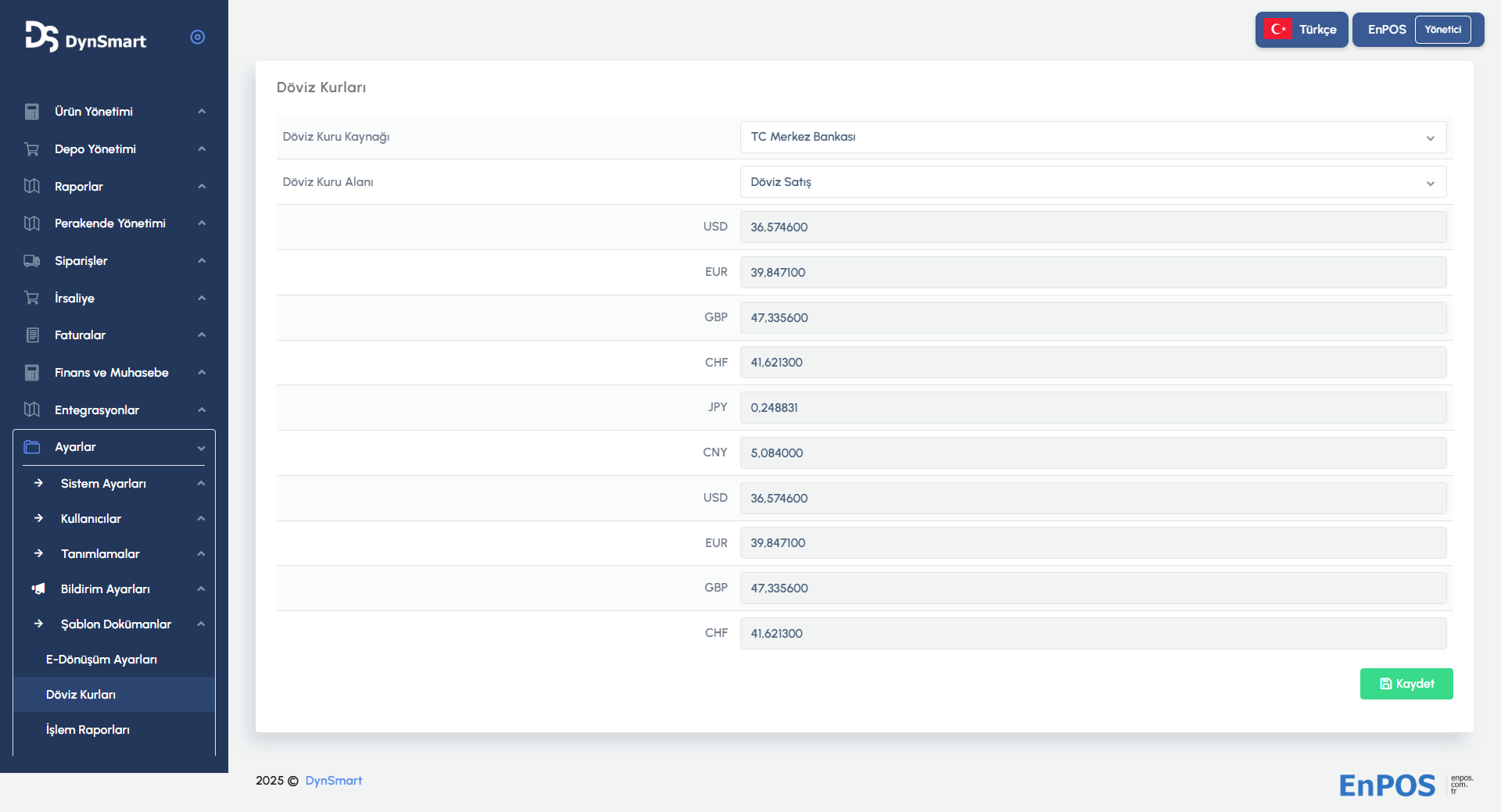Click the Turkish flag language icon
This screenshot has height=812, width=1501.
[1278, 30]
